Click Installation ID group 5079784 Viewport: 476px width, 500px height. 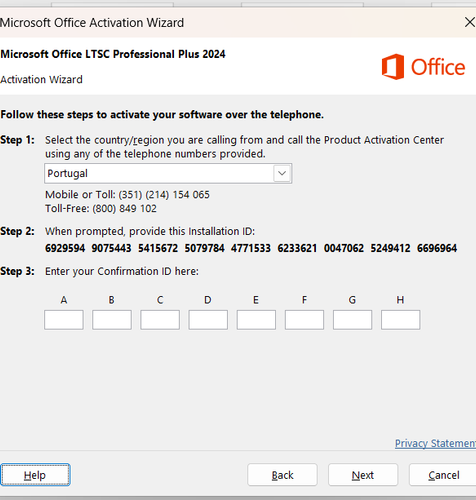click(x=204, y=248)
